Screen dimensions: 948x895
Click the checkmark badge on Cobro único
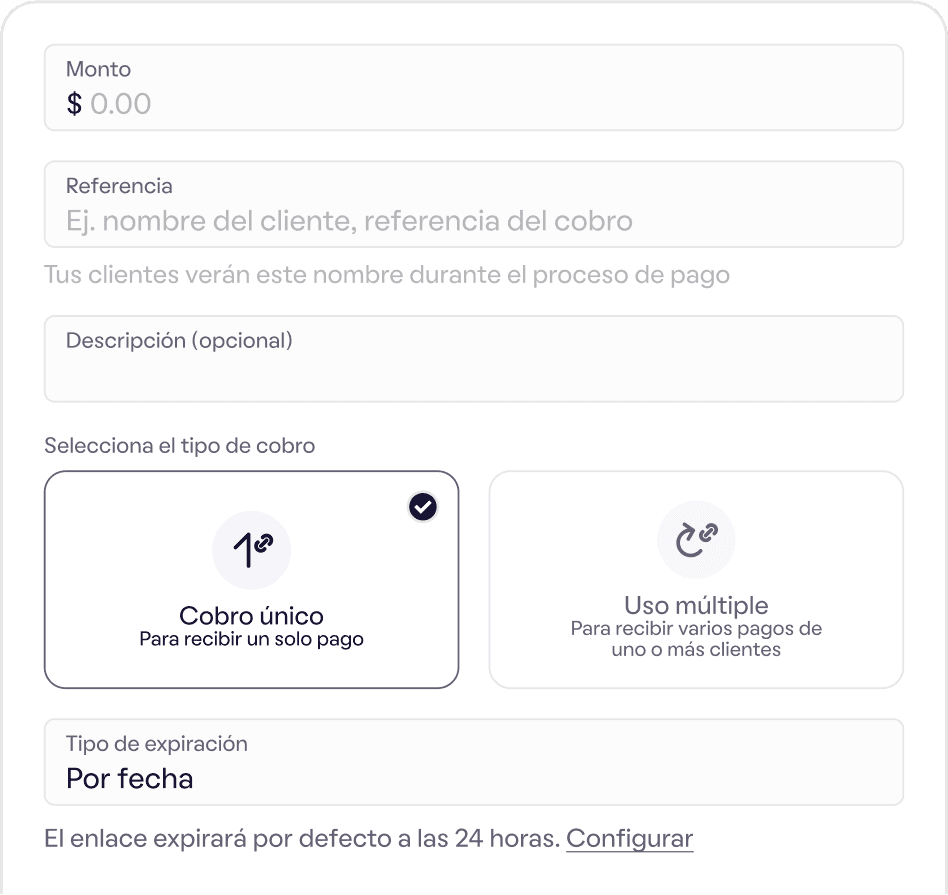click(x=423, y=507)
